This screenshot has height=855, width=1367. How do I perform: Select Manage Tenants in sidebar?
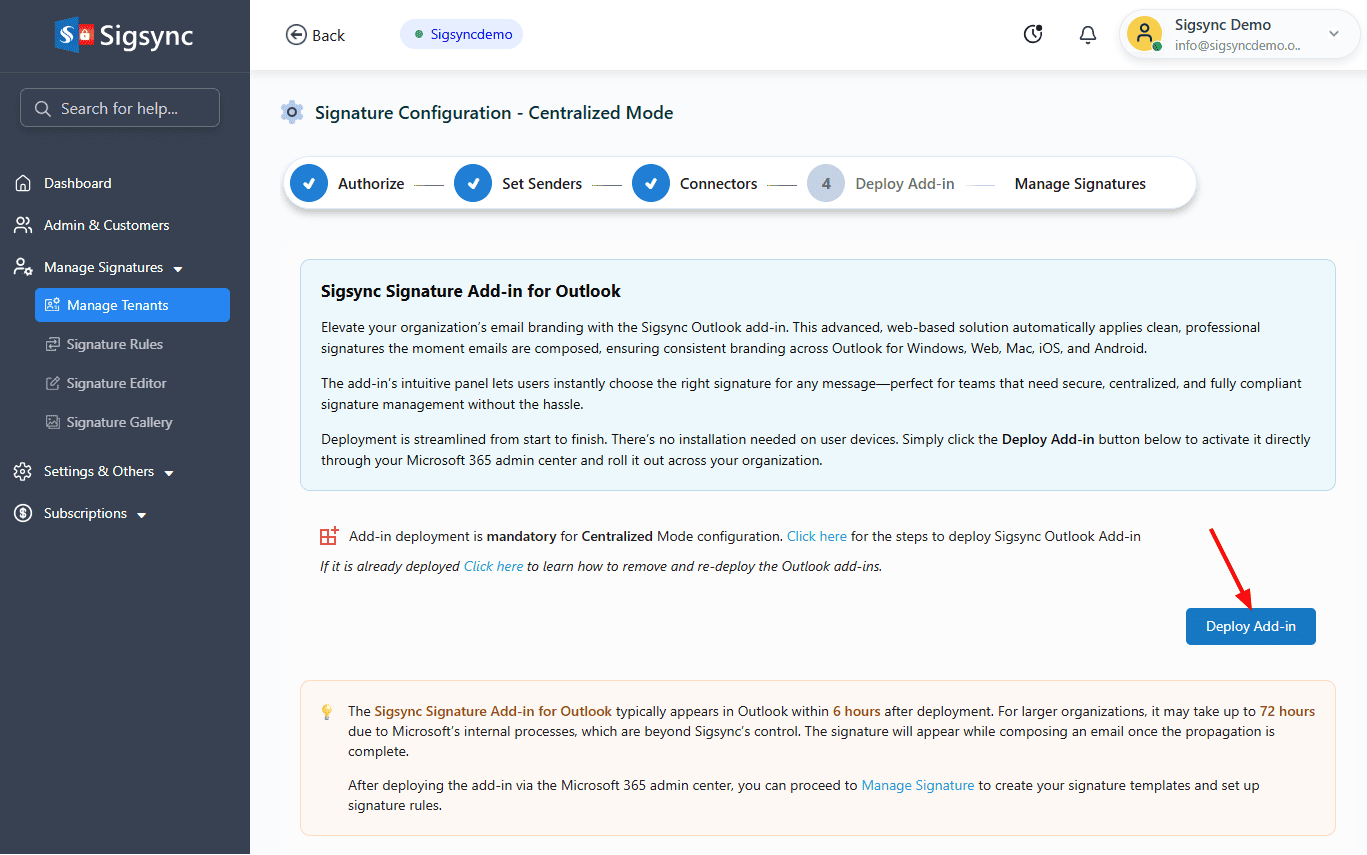(x=132, y=305)
